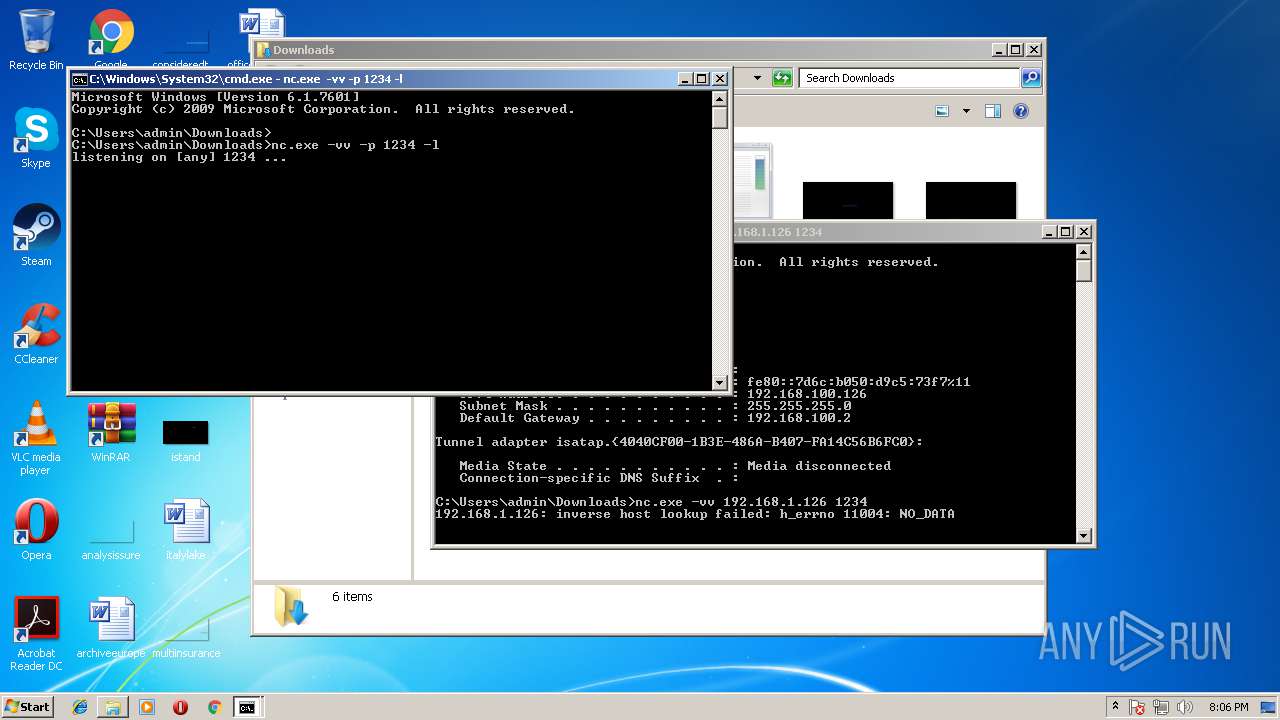Screen dimensions: 1280x720
Task: Minimize the second cmd window
Action: [1049, 232]
